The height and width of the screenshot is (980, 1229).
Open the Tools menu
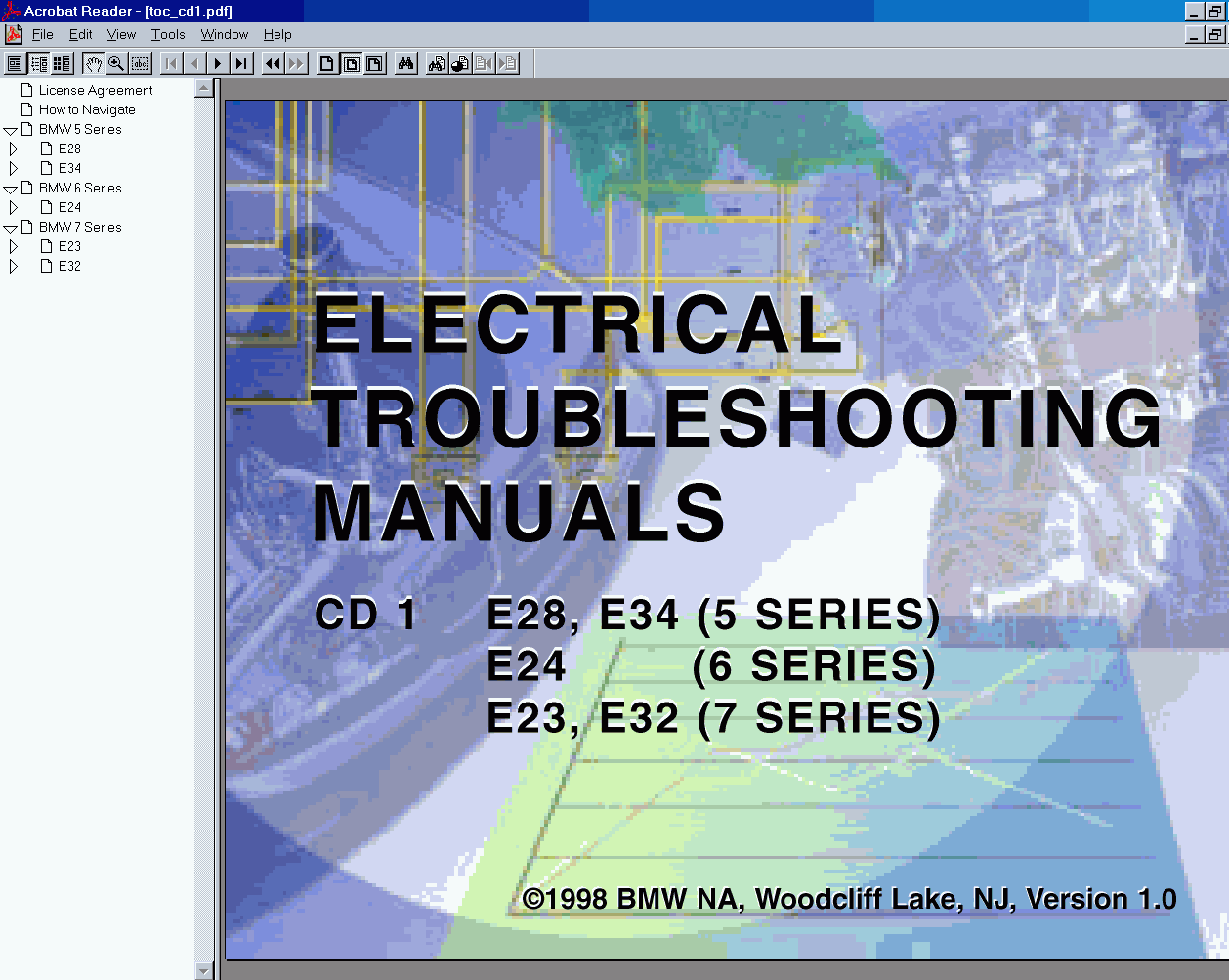(x=168, y=34)
